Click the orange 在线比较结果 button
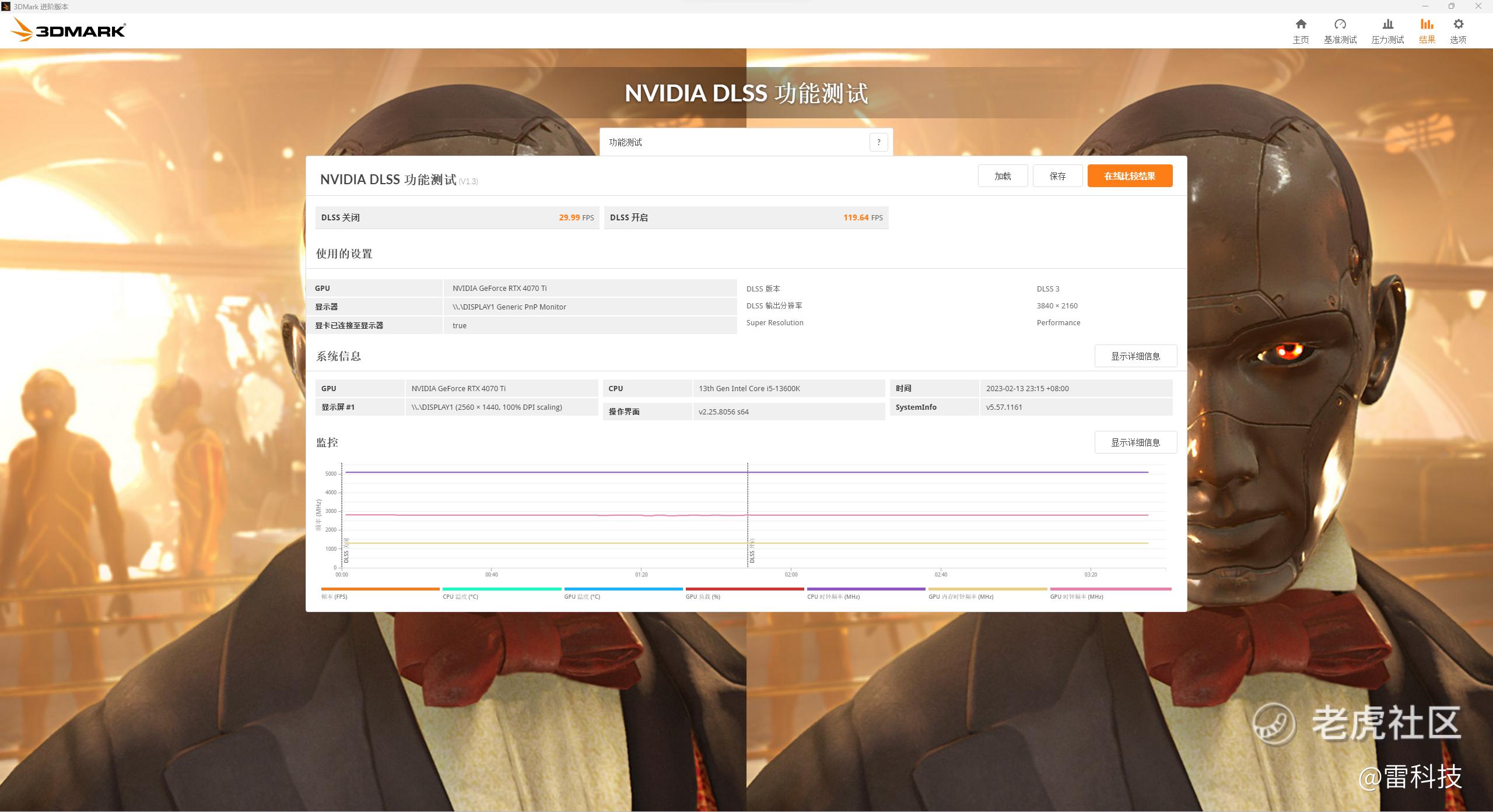This screenshot has width=1493, height=812. [x=1130, y=176]
